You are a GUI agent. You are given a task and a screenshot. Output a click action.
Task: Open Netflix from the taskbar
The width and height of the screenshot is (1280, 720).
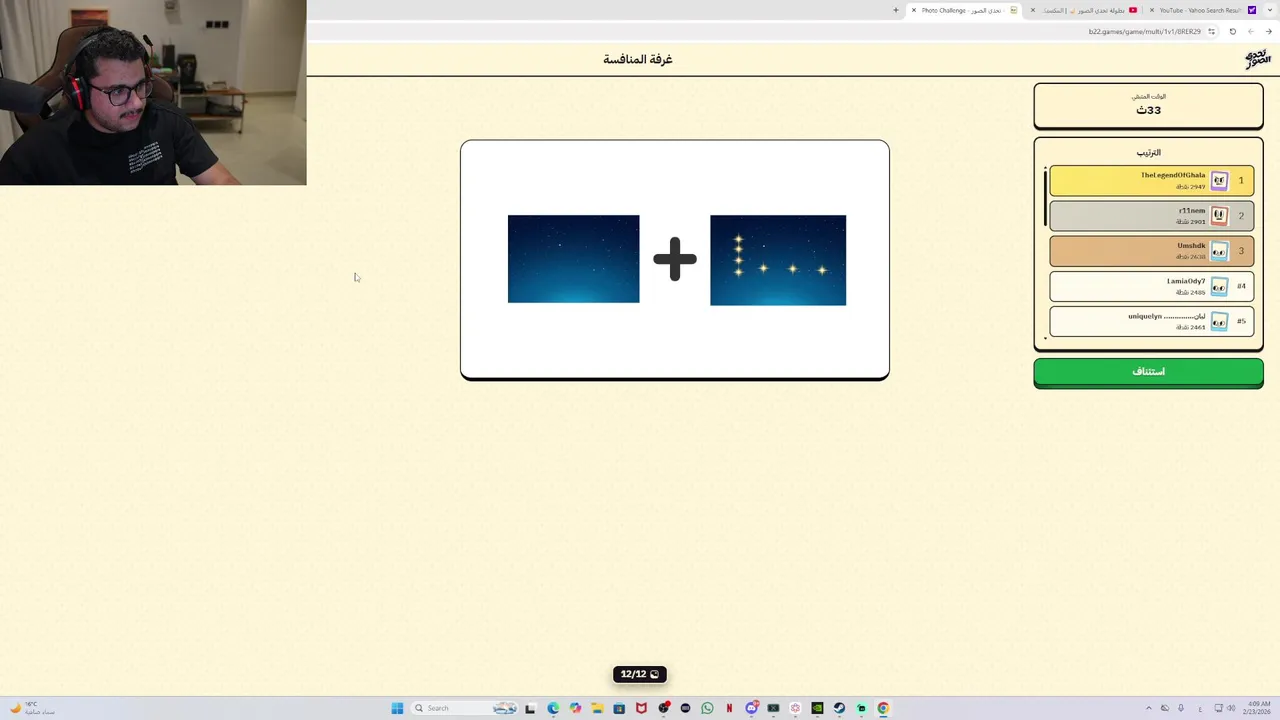pyautogui.click(x=729, y=708)
